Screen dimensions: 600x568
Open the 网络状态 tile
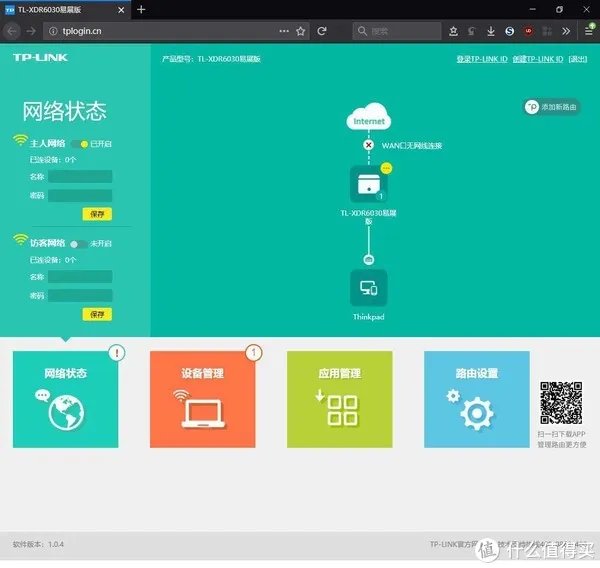click(x=65, y=399)
